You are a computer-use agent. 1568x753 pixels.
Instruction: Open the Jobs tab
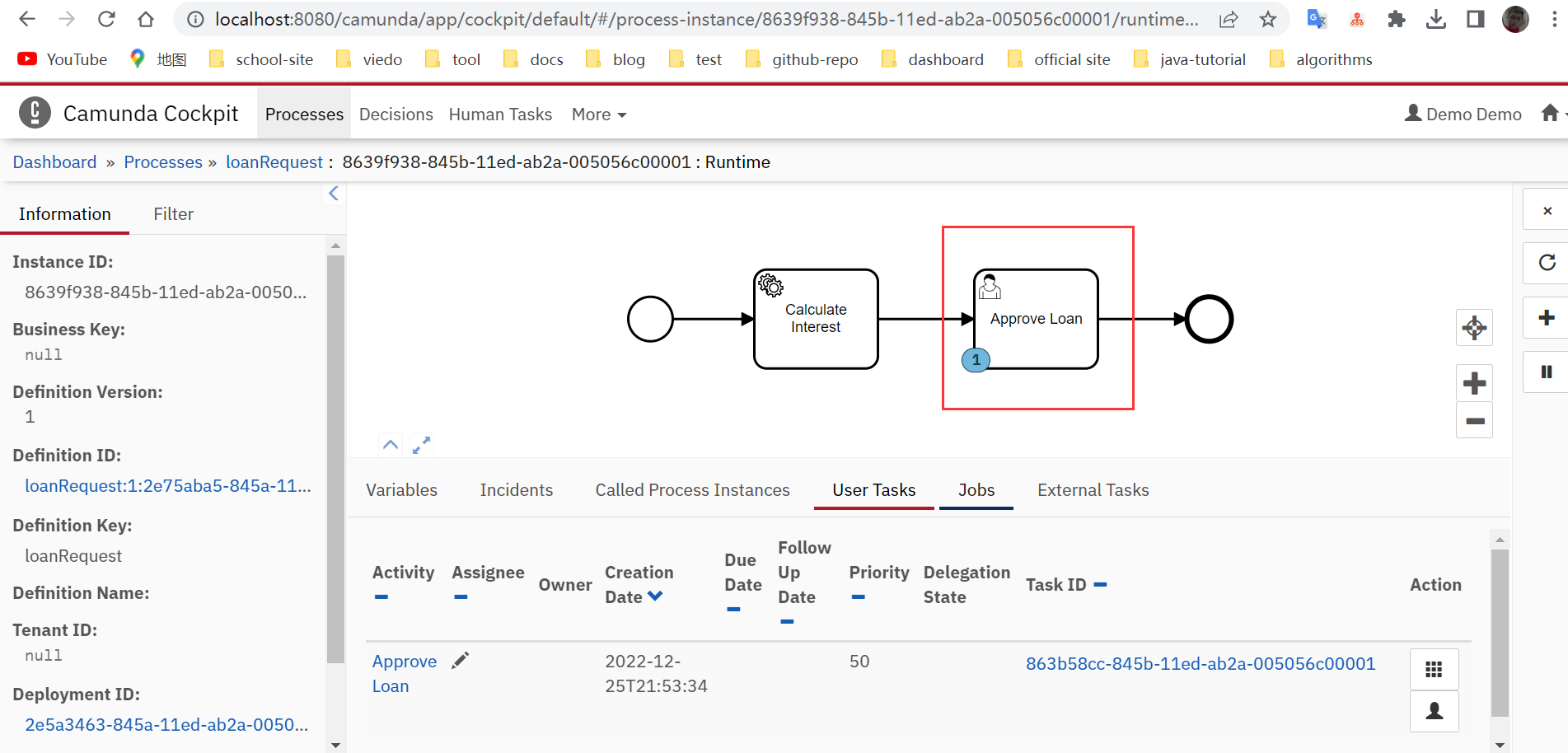[x=976, y=490]
